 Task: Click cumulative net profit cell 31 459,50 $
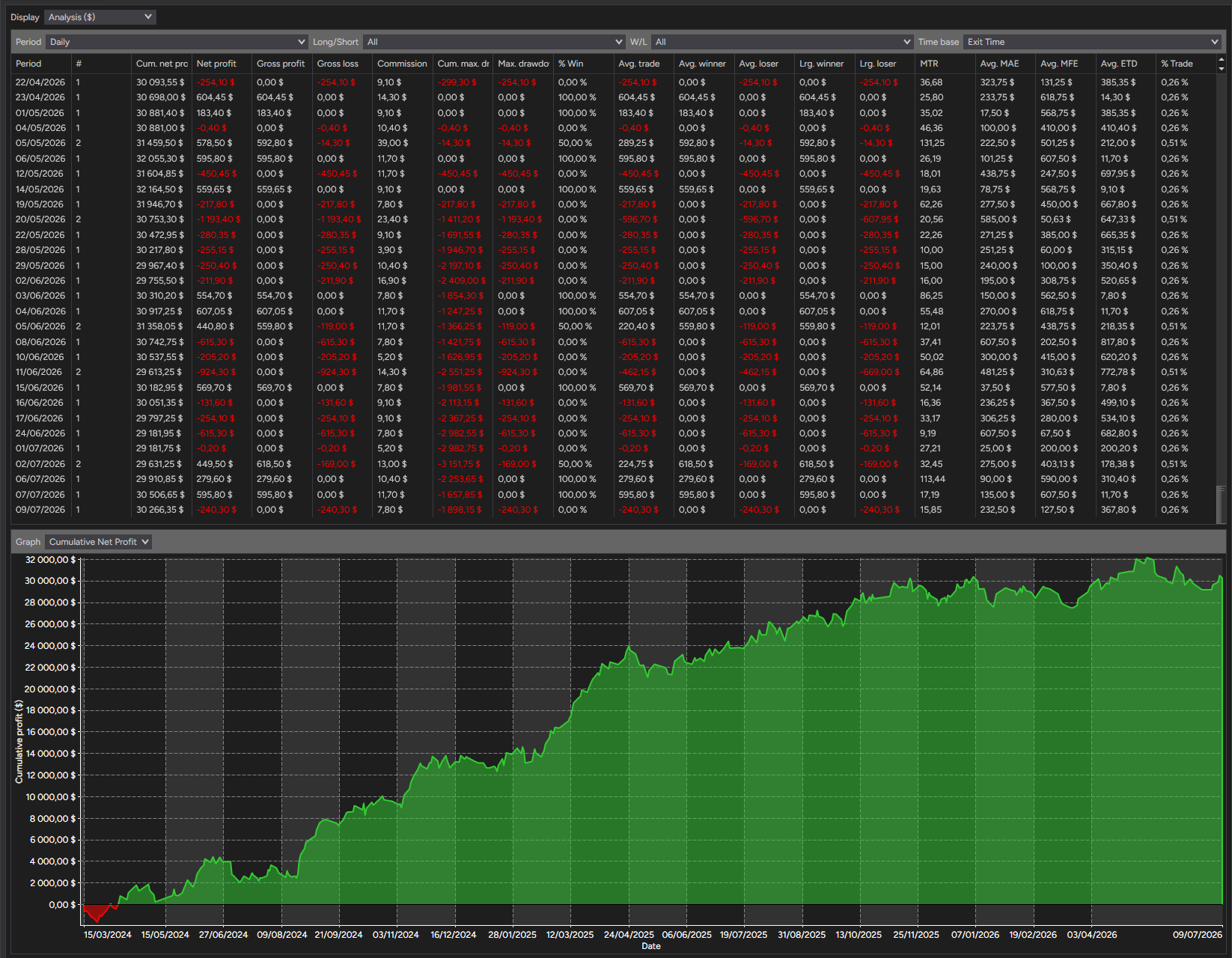click(160, 143)
